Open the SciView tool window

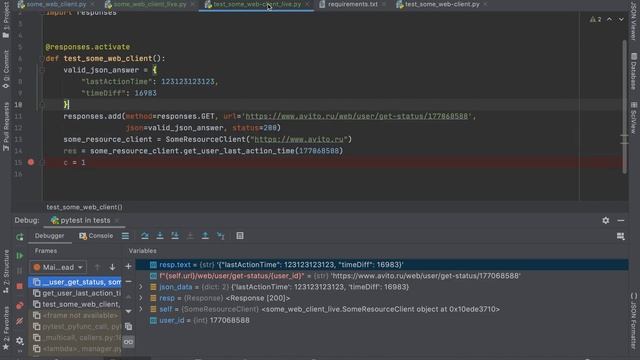pos(633,118)
